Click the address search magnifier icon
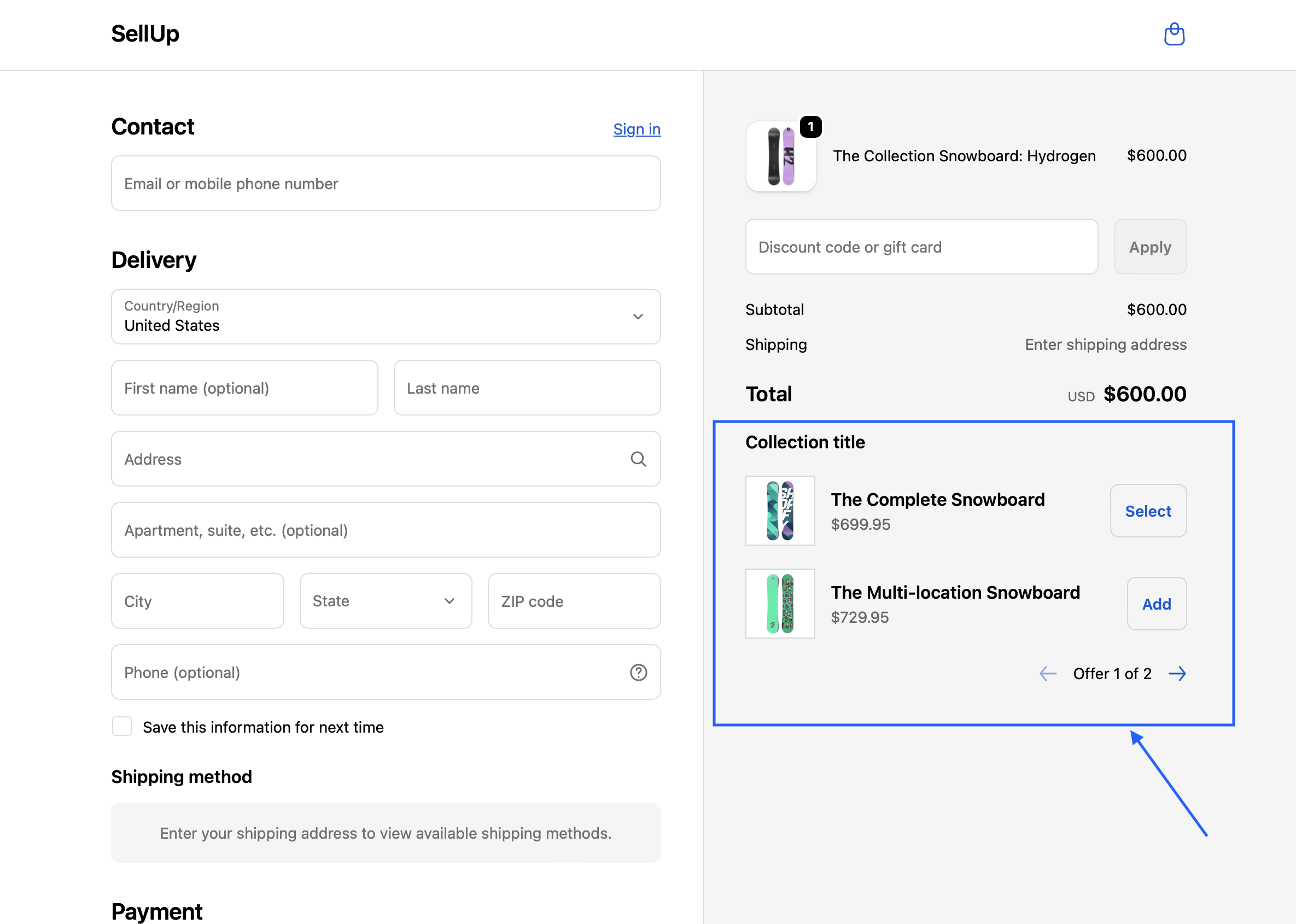Viewport: 1296px width, 924px height. tap(638, 459)
